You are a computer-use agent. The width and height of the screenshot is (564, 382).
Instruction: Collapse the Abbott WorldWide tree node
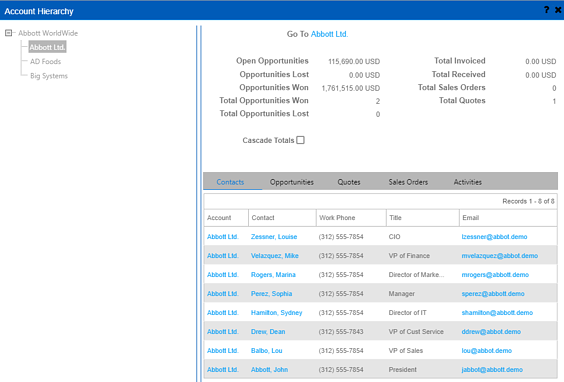[x=9, y=33]
